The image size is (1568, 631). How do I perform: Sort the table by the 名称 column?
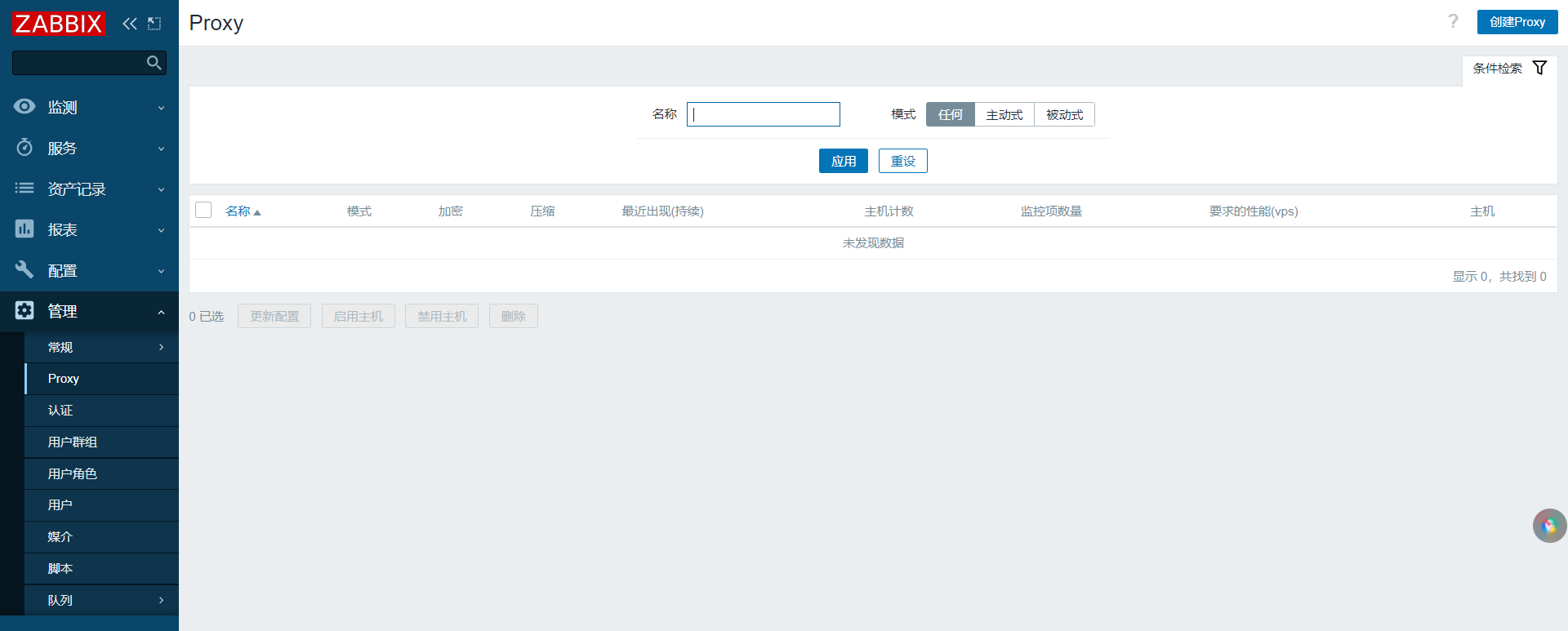coord(238,211)
